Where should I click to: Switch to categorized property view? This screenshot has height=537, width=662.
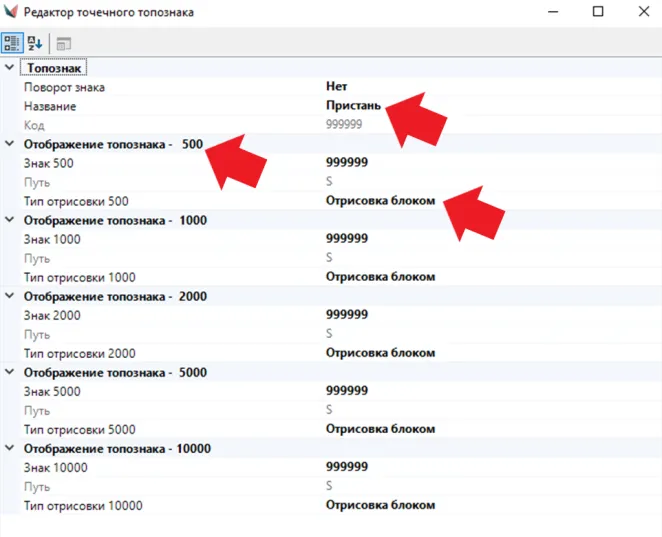pyautogui.click(x=12, y=43)
